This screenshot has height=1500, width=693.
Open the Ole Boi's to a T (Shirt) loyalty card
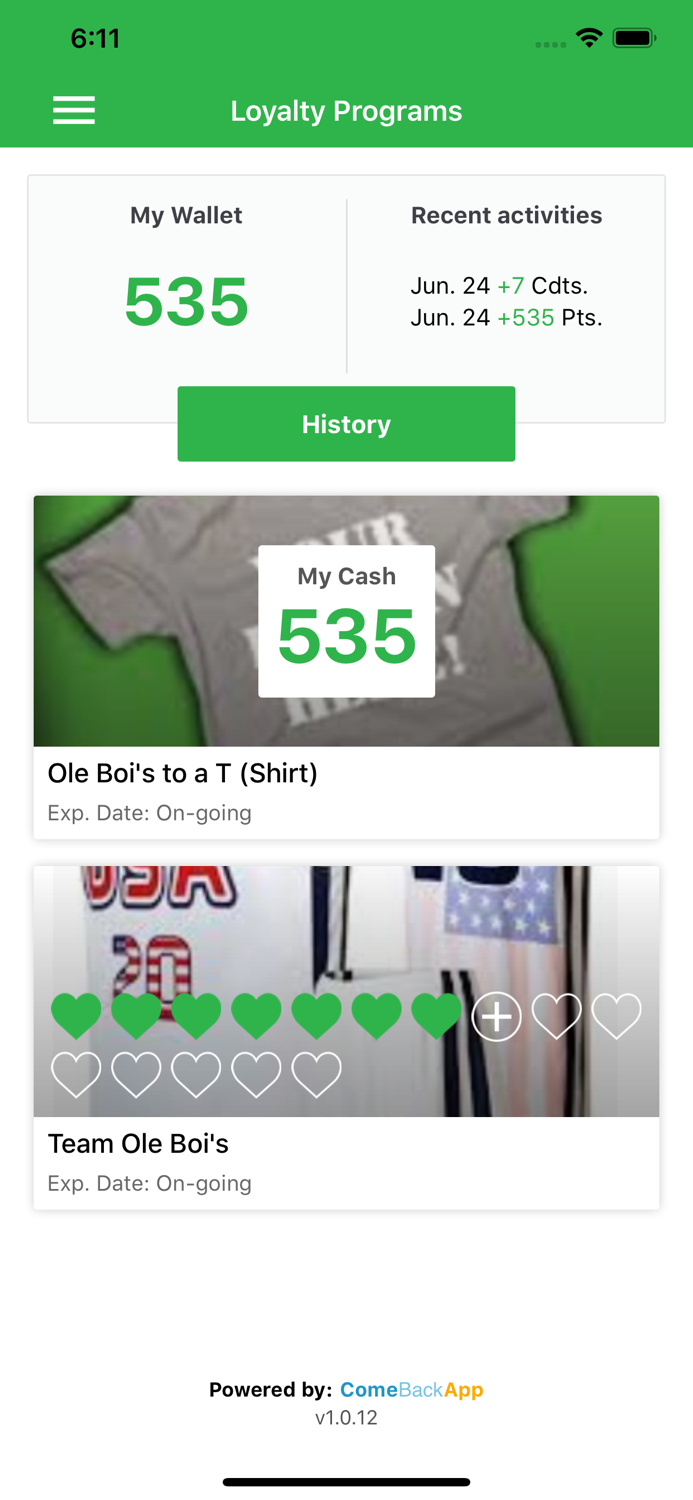(x=346, y=665)
